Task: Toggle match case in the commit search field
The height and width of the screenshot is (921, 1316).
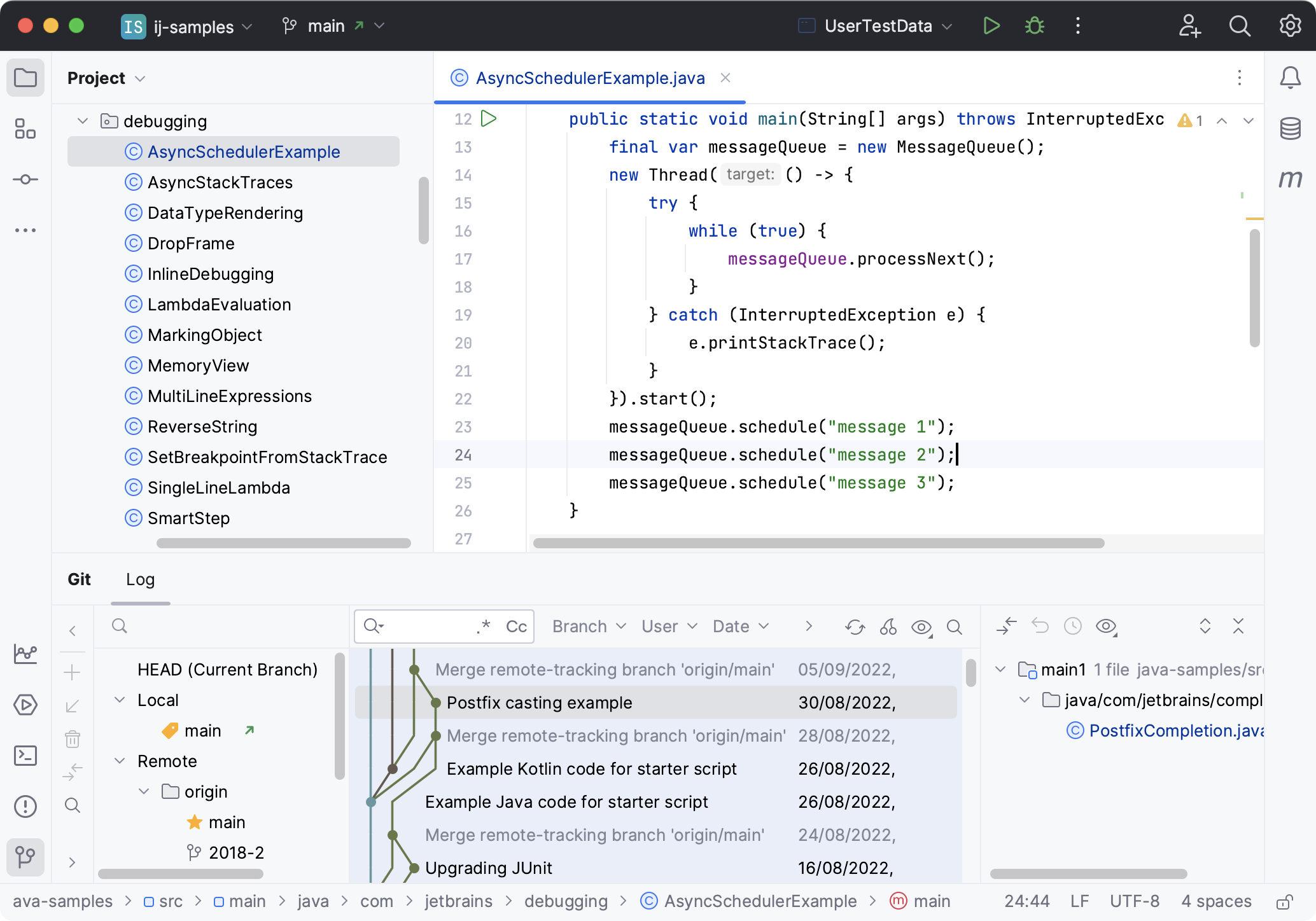Action: 515,627
